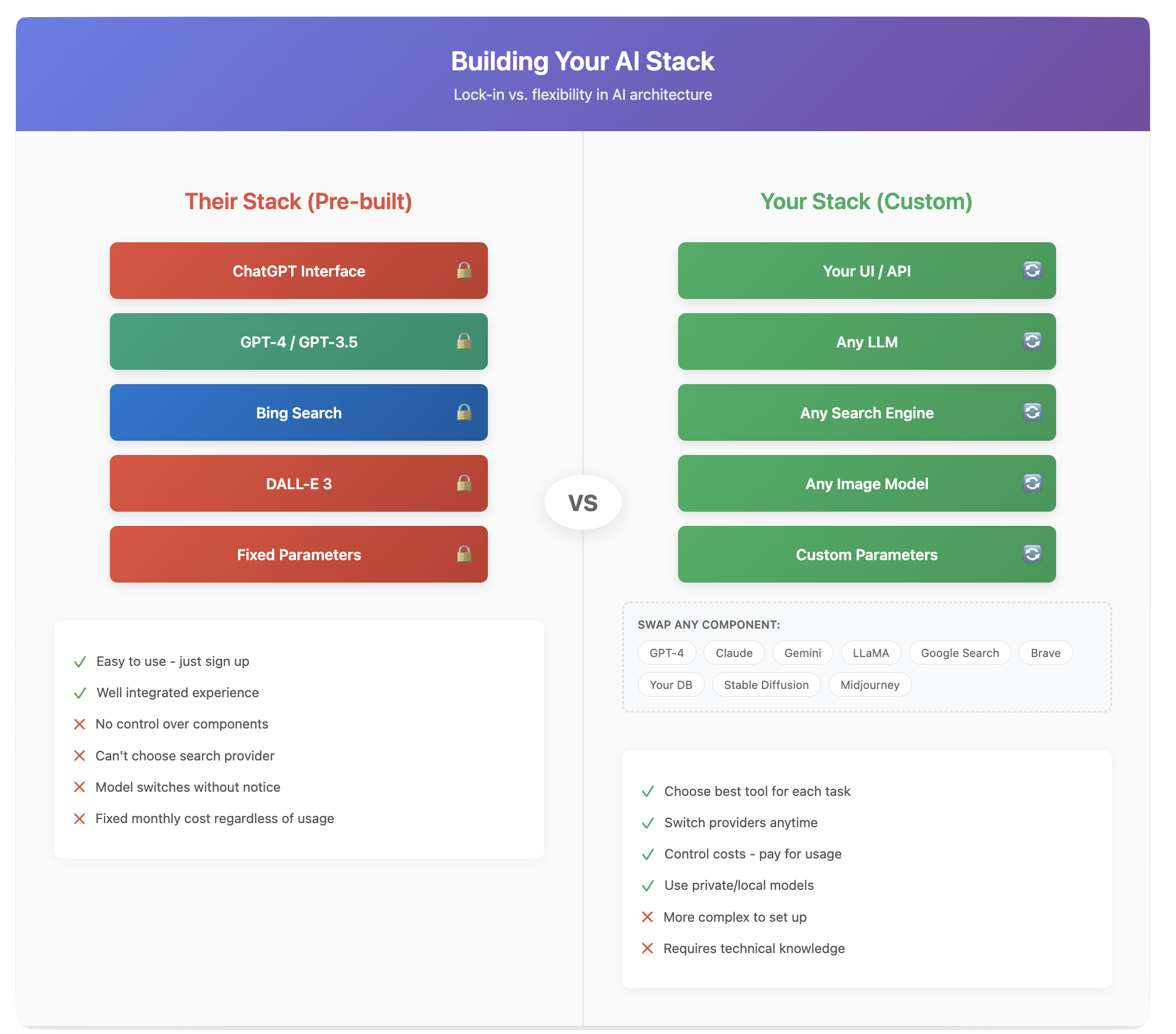This screenshot has height=1034, width=1176.
Task: Click the text Requires technical knowledge
Action: coord(754,948)
